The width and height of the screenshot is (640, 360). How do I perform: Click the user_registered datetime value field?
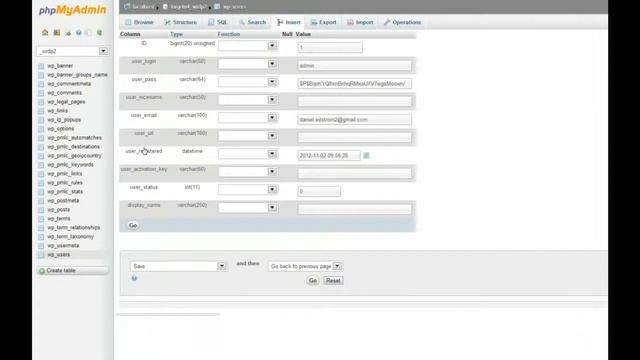pos(329,156)
